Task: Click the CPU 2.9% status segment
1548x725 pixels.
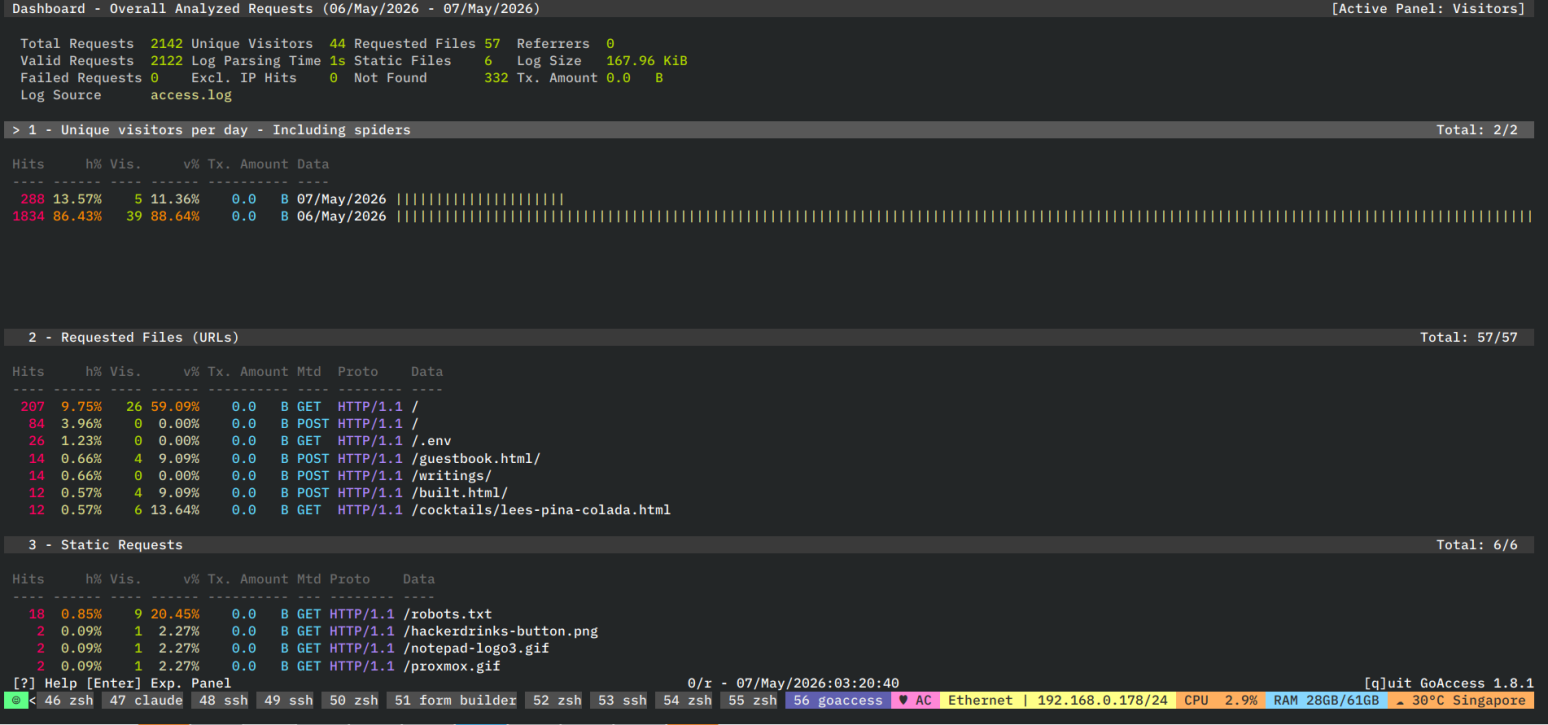Action: pos(1221,701)
